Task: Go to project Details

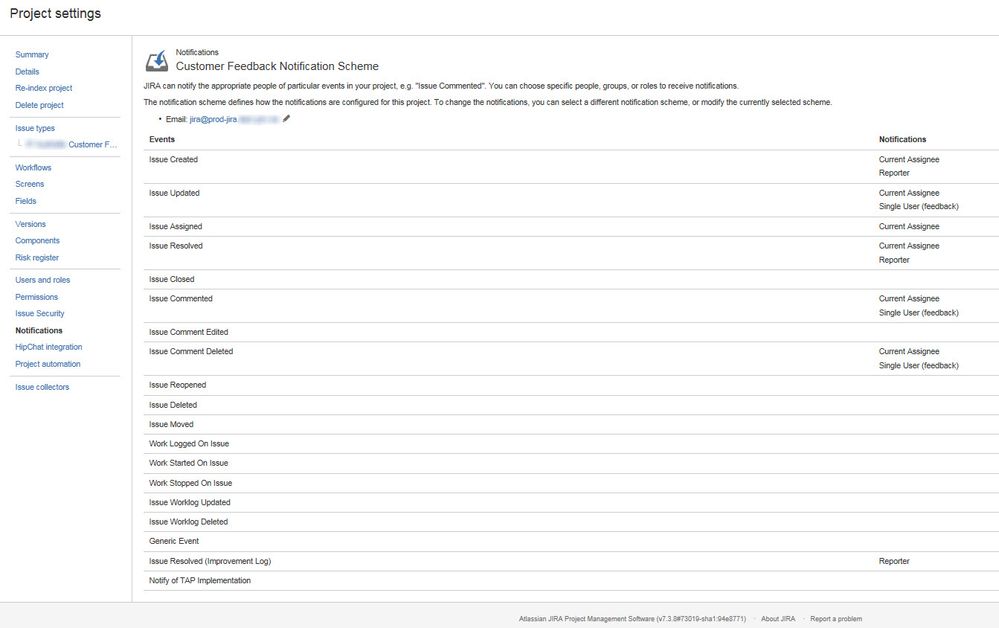Action: point(27,71)
